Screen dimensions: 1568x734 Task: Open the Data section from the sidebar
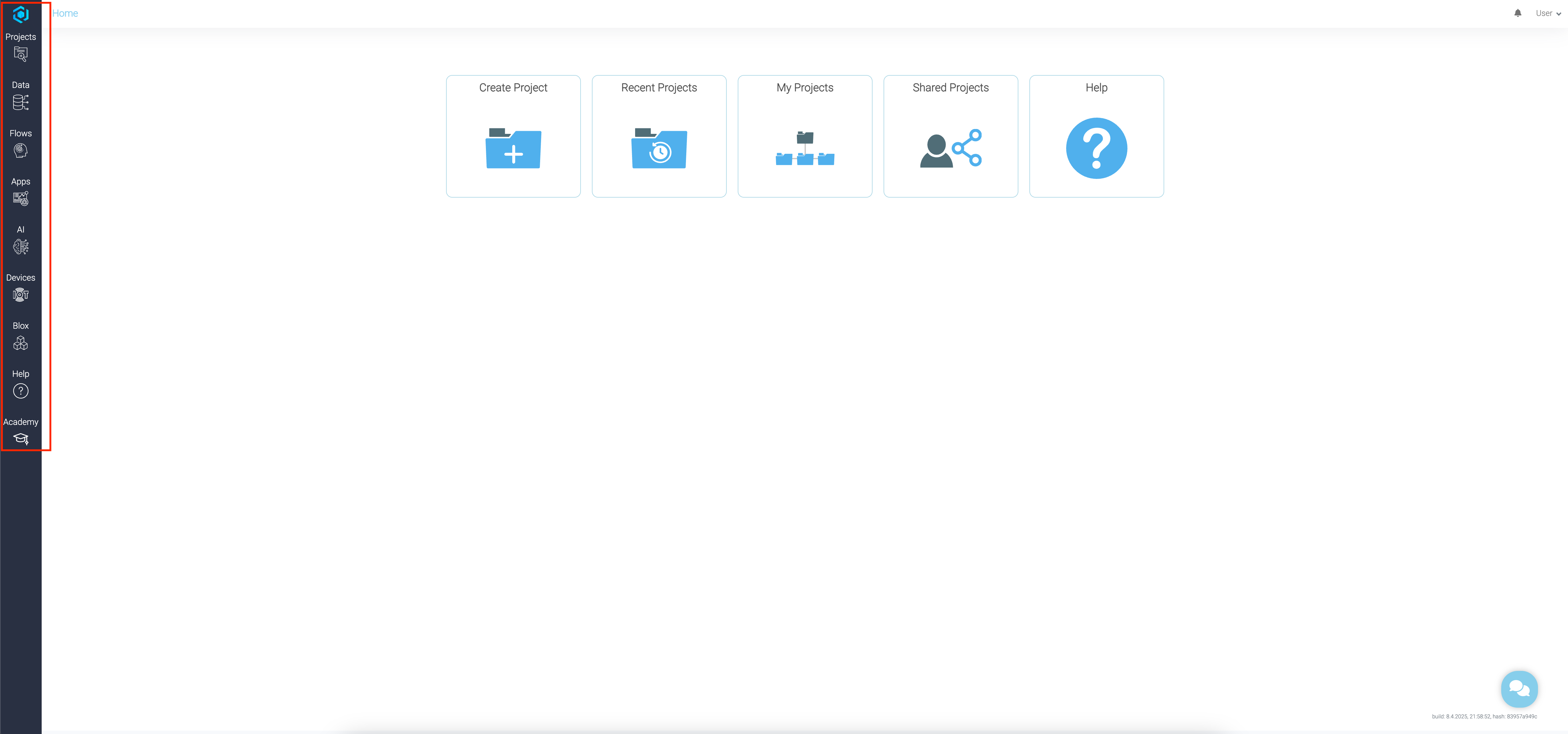[x=21, y=102]
